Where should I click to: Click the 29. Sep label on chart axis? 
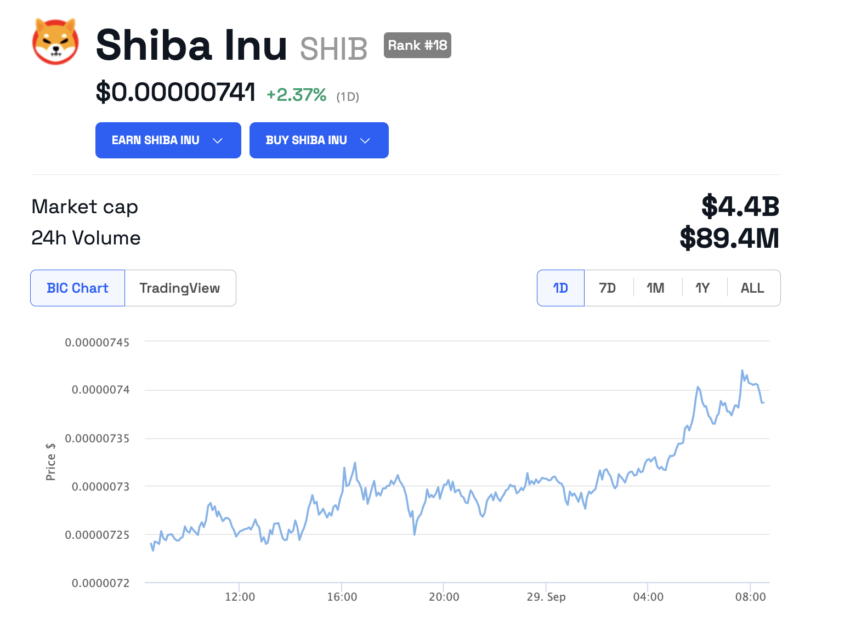point(546,596)
